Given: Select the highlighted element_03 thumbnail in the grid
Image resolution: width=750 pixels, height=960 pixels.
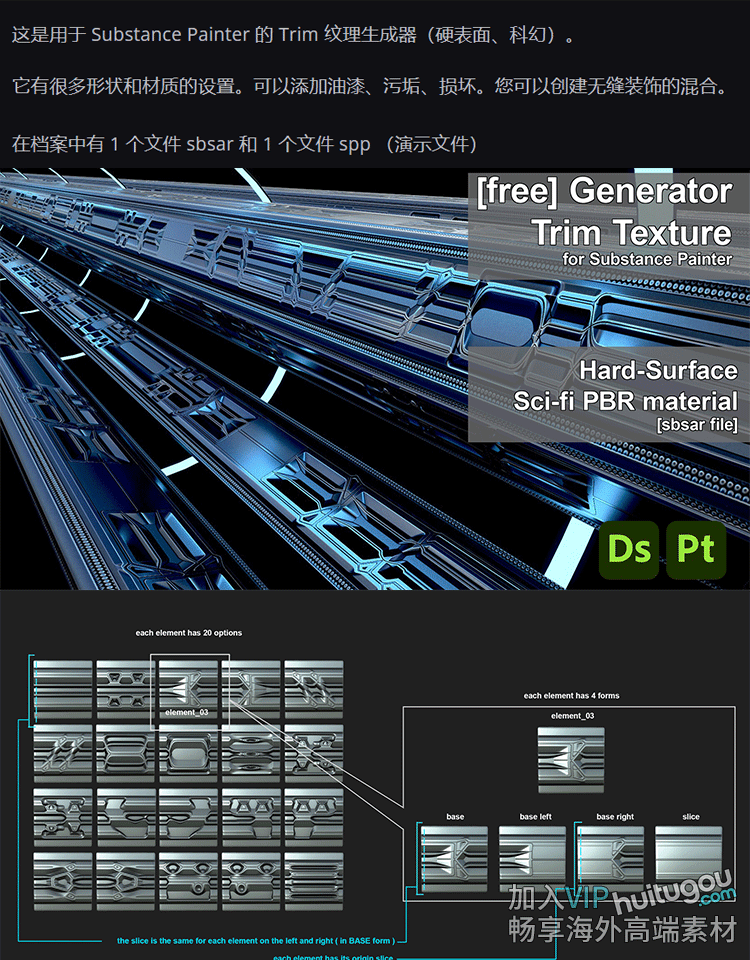Looking at the screenshot, I should (x=189, y=686).
